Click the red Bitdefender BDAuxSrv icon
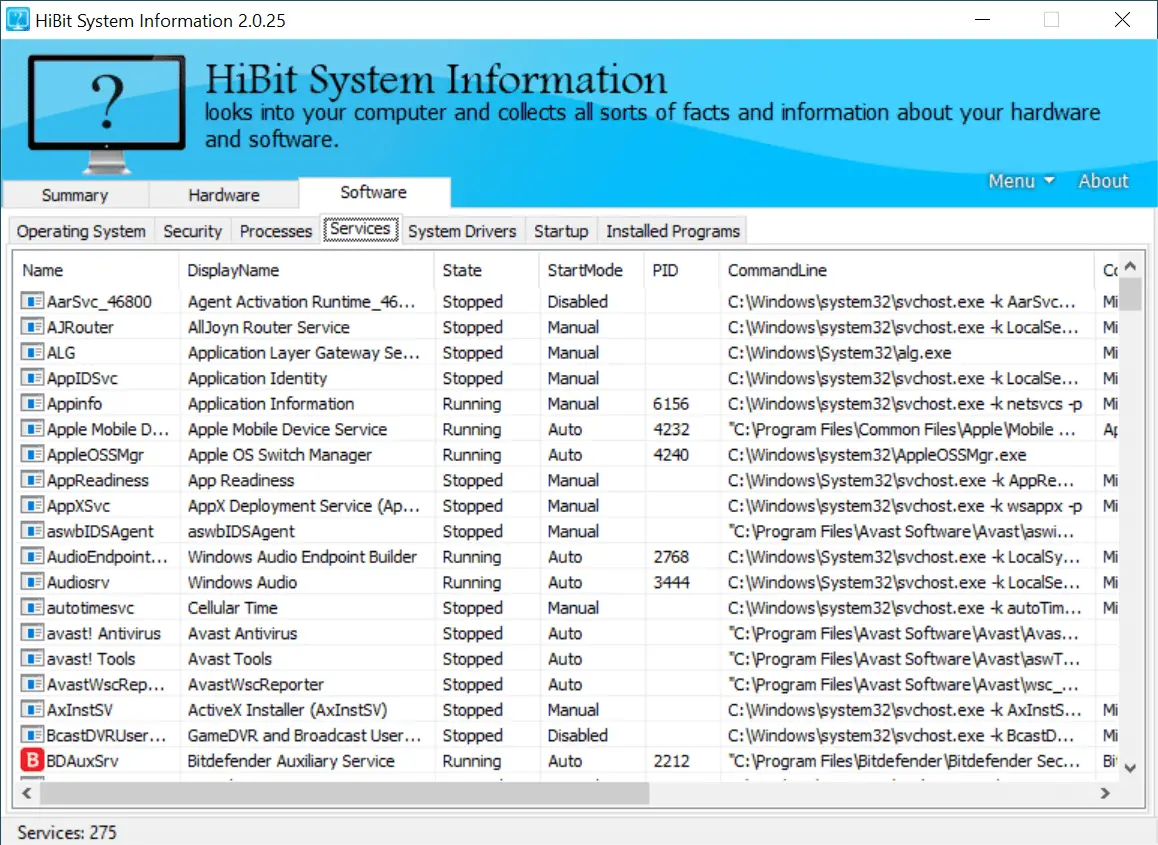 tap(32, 760)
